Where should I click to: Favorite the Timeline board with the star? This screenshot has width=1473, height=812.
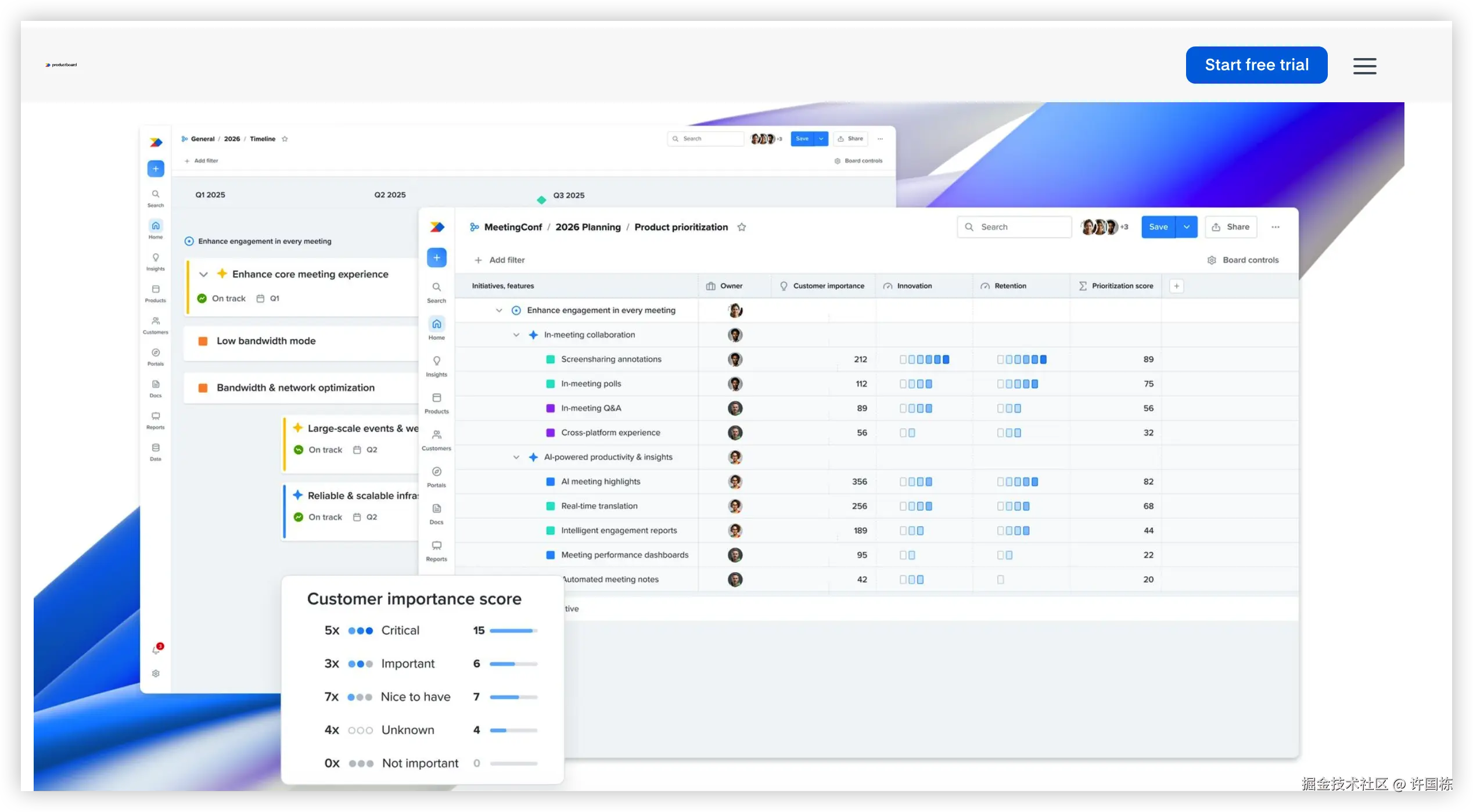point(285,139)
